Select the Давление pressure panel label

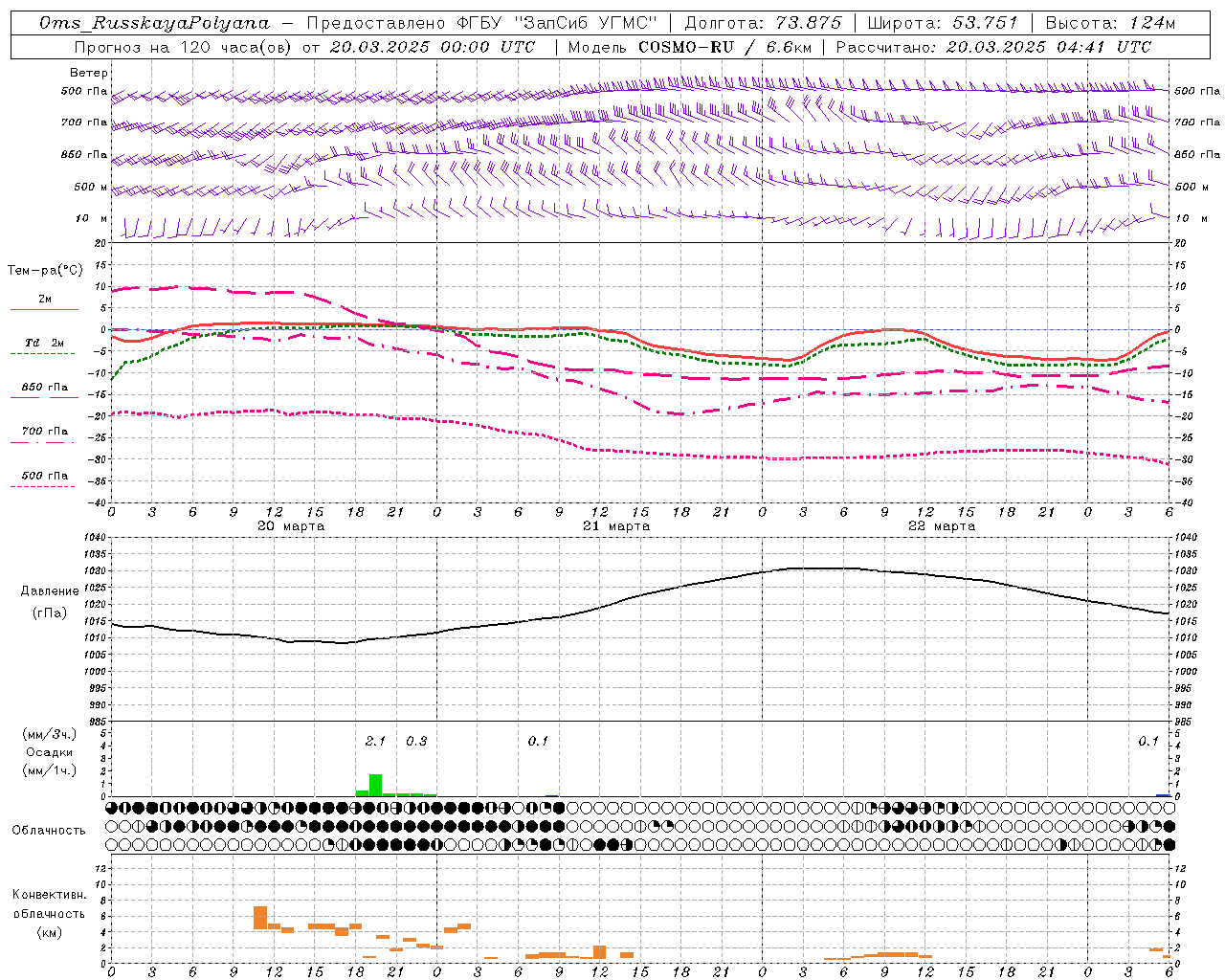(x=50, y=591)
